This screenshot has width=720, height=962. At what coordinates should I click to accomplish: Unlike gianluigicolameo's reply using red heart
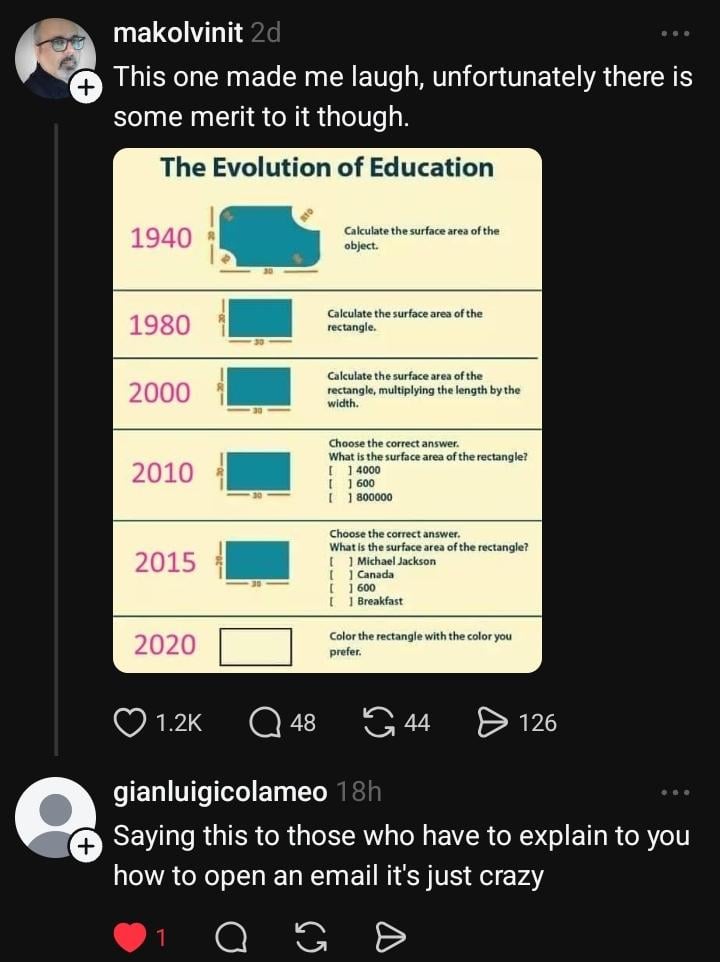(x=129, y=937)
